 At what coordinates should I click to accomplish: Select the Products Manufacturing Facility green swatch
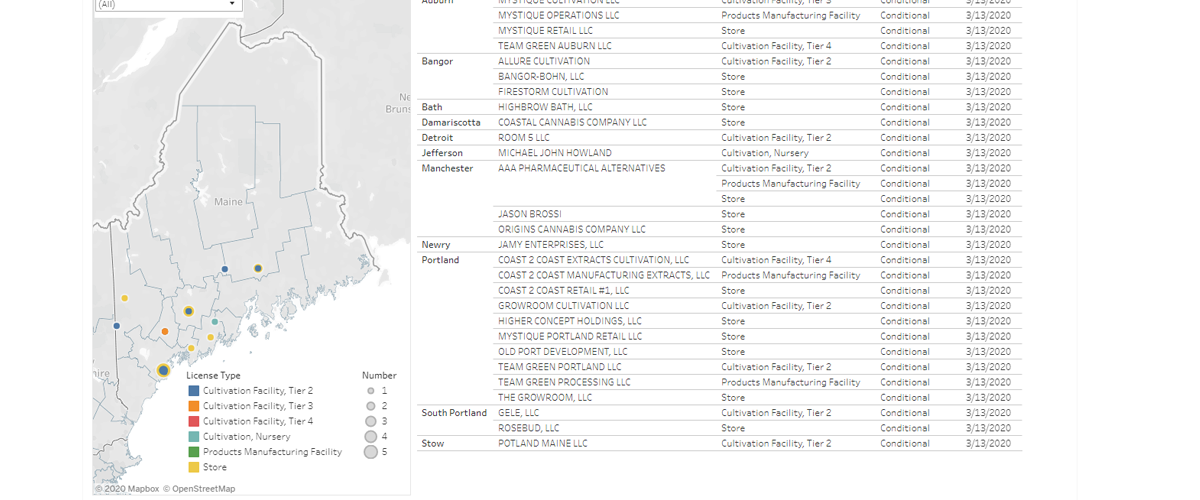pos(193,452)
